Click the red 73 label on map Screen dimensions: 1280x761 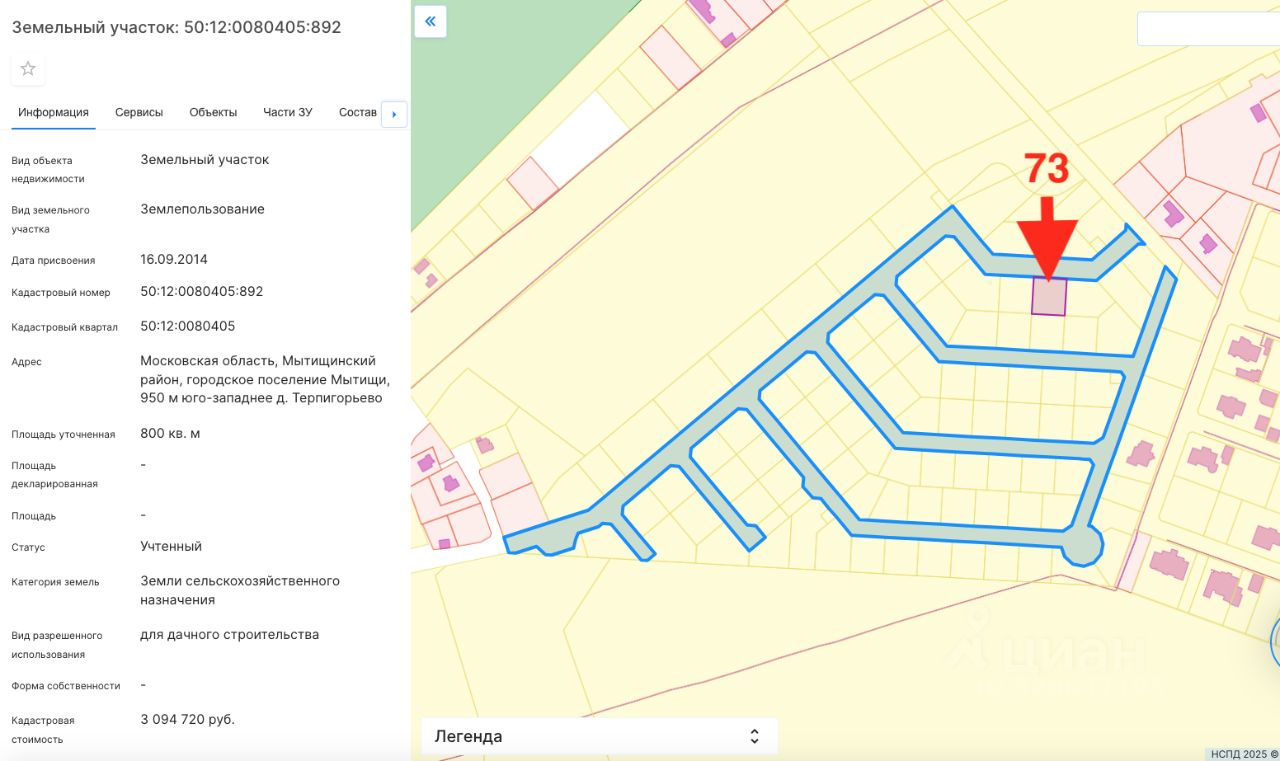pyautogui.click(x=1046, y=170)
